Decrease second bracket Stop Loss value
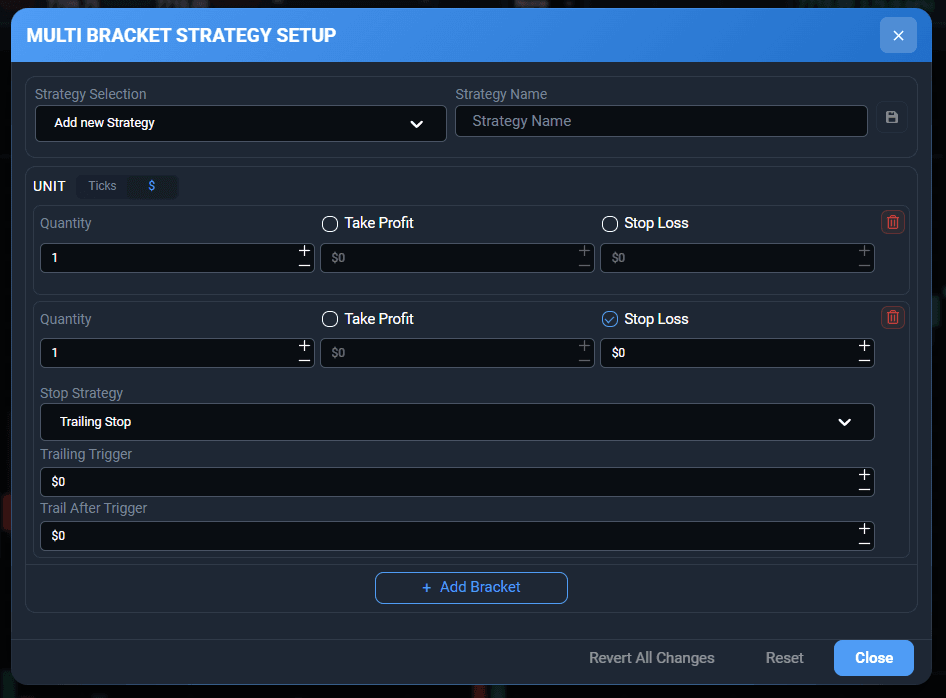Screen dimensions: 946x698 (864, 361)
